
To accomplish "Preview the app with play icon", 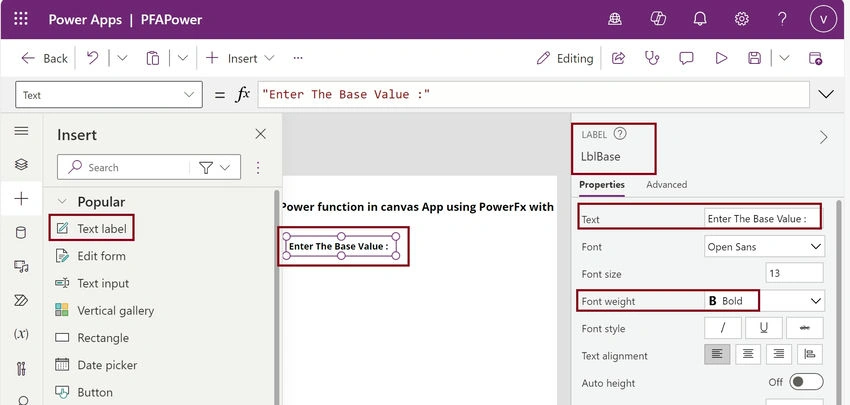I will (721, 58).
